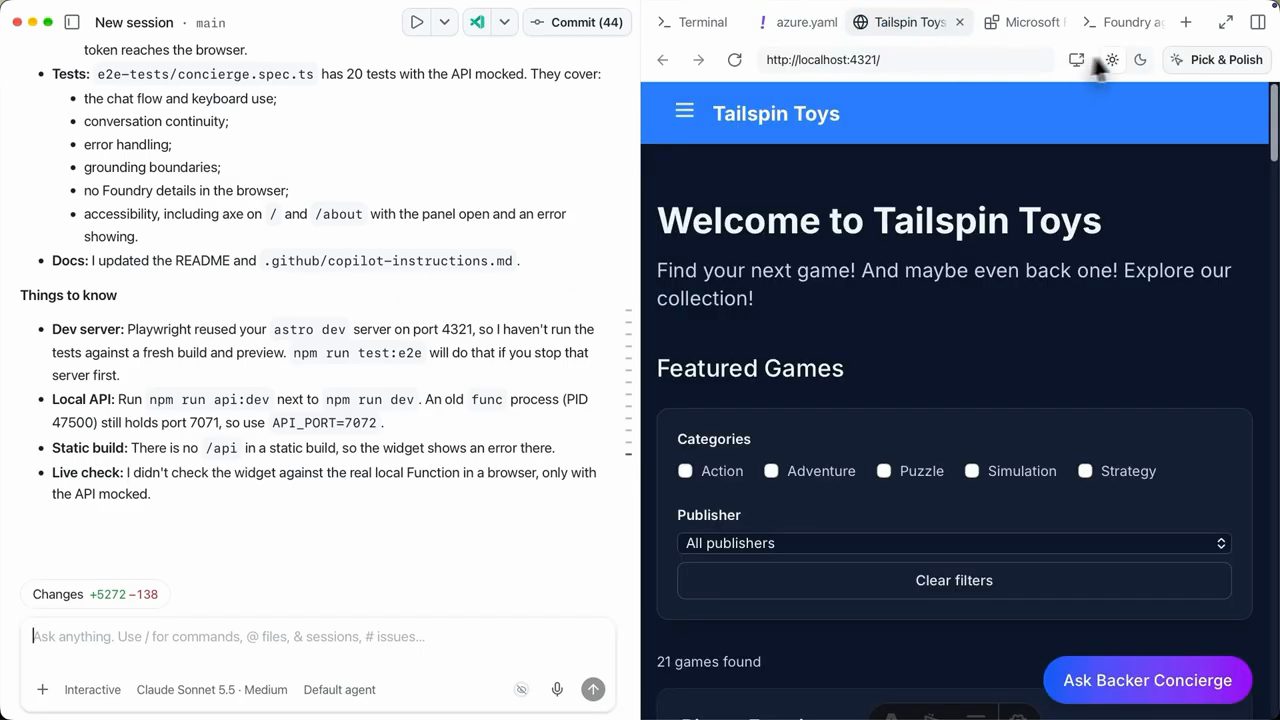Click the device preview monitor icon
The image size is (1280, 720).
pyautogui.click(x=1076, y=60)
